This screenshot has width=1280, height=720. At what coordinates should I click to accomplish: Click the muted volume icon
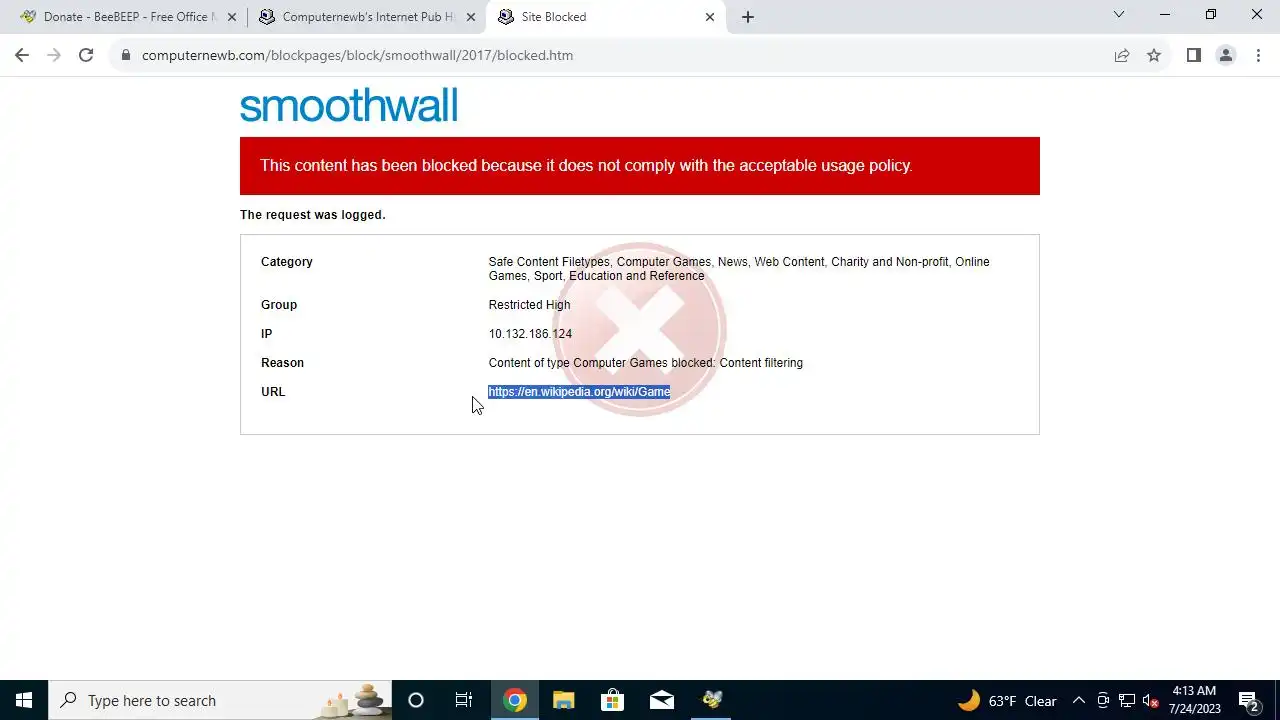click(1151, 700)
